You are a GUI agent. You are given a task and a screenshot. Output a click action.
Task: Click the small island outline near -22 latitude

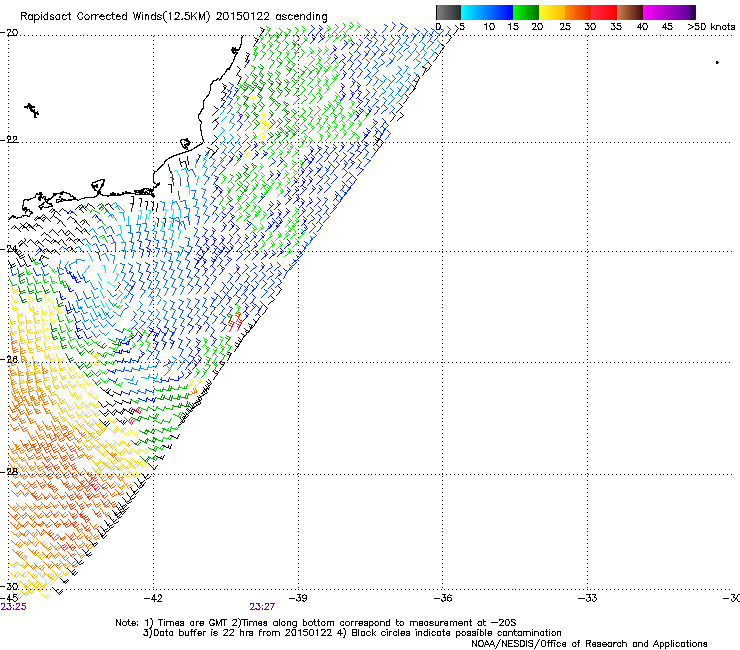point(185,143)
